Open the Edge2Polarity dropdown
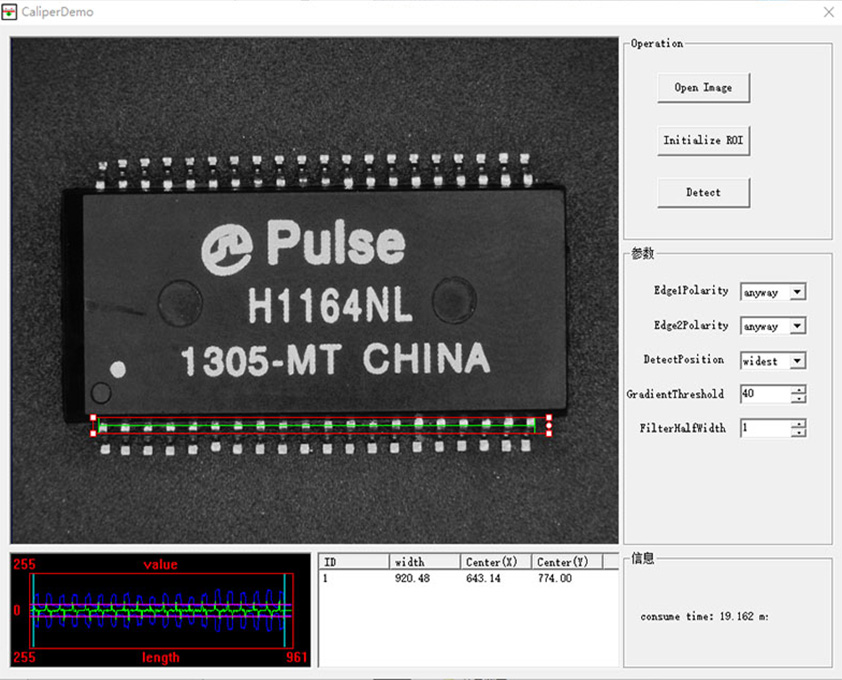The height and width of the screenshot is (680, 842). (x=796, y=325)
